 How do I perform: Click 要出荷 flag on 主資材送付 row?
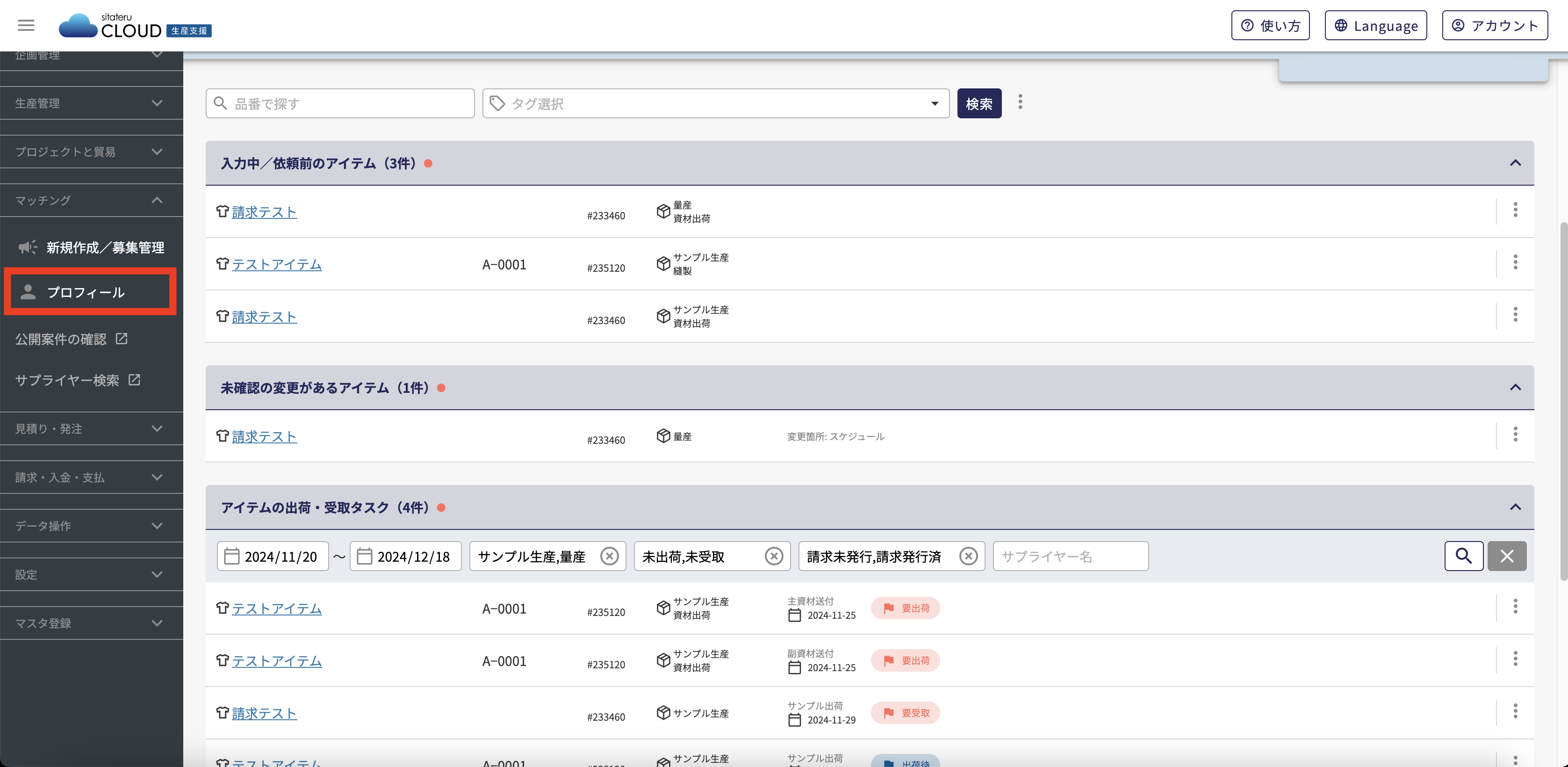click(905, 608)
